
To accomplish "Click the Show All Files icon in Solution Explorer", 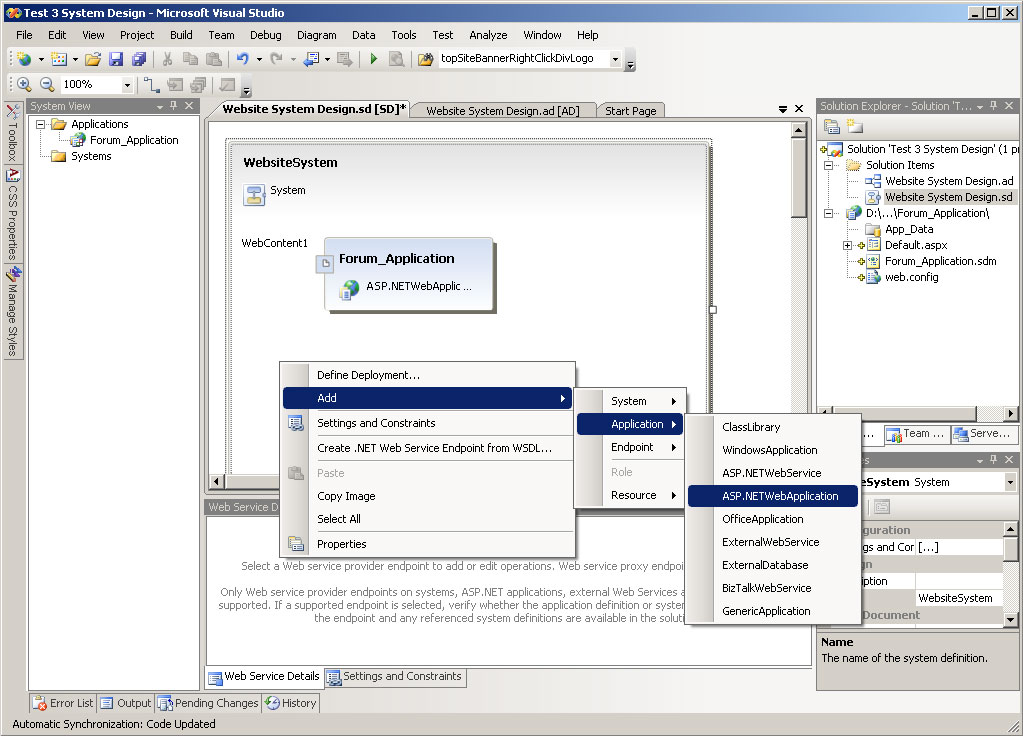I will (855, 126).
